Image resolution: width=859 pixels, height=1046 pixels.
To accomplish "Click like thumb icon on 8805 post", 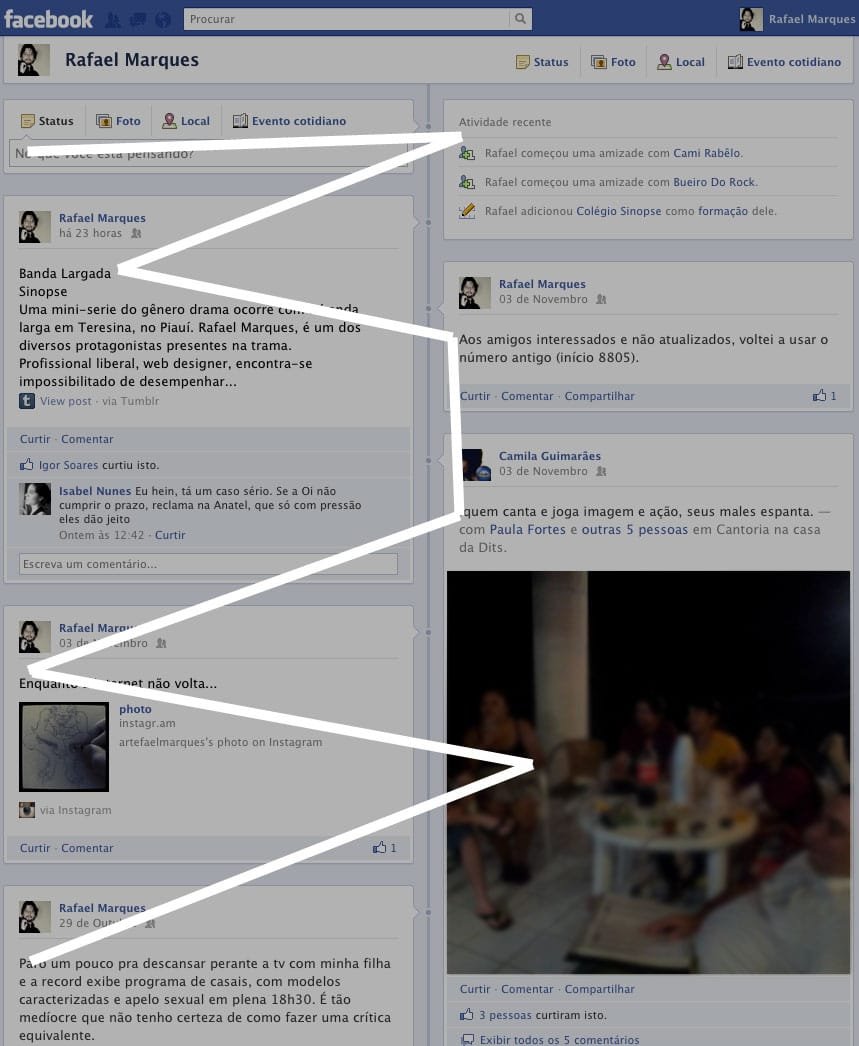I will pyautogui.click(x=819, y=396).
